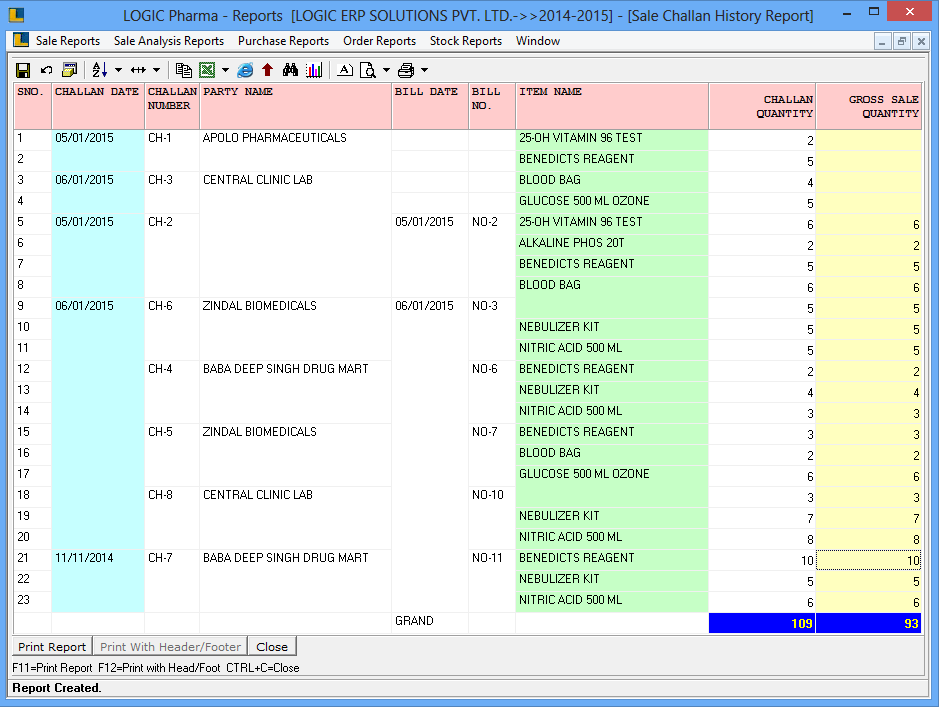Click the window layout icon beside undo
939x707 pixels.
click(69, 70)
